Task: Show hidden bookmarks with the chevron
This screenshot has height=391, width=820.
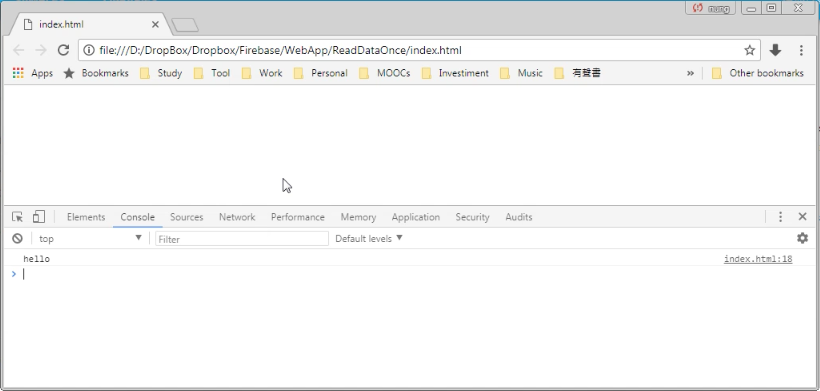Action: [x=690, y=73]
